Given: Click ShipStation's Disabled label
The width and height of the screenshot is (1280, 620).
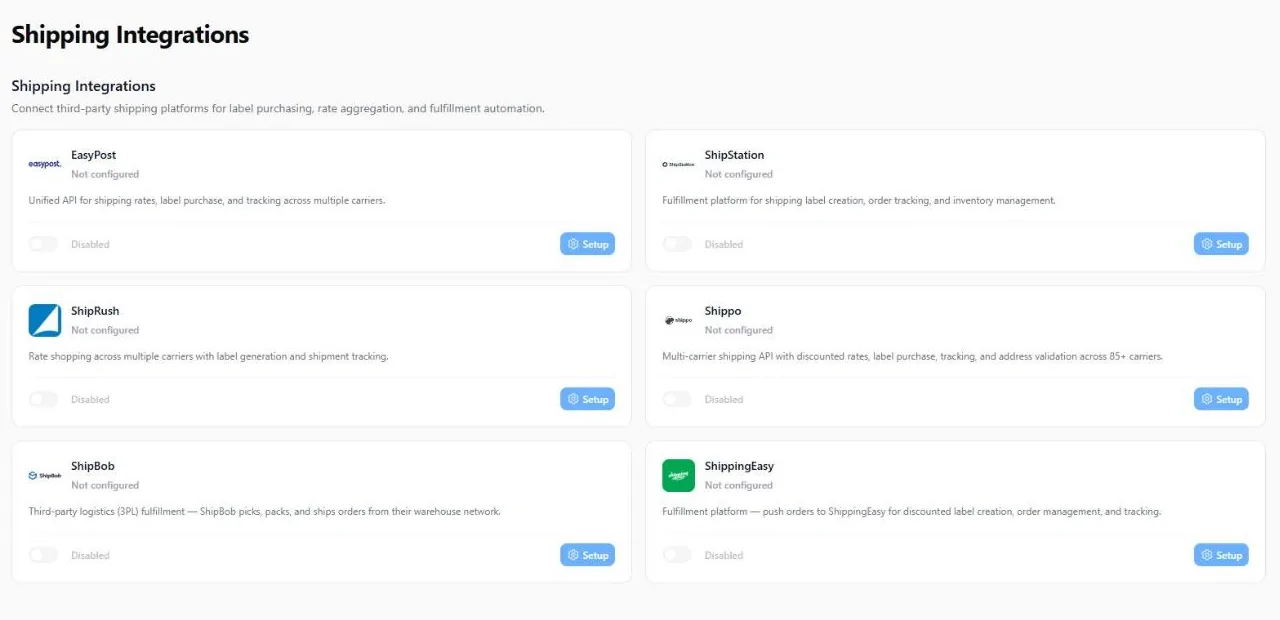Looking at the screenshot, I should coord(724,244).
